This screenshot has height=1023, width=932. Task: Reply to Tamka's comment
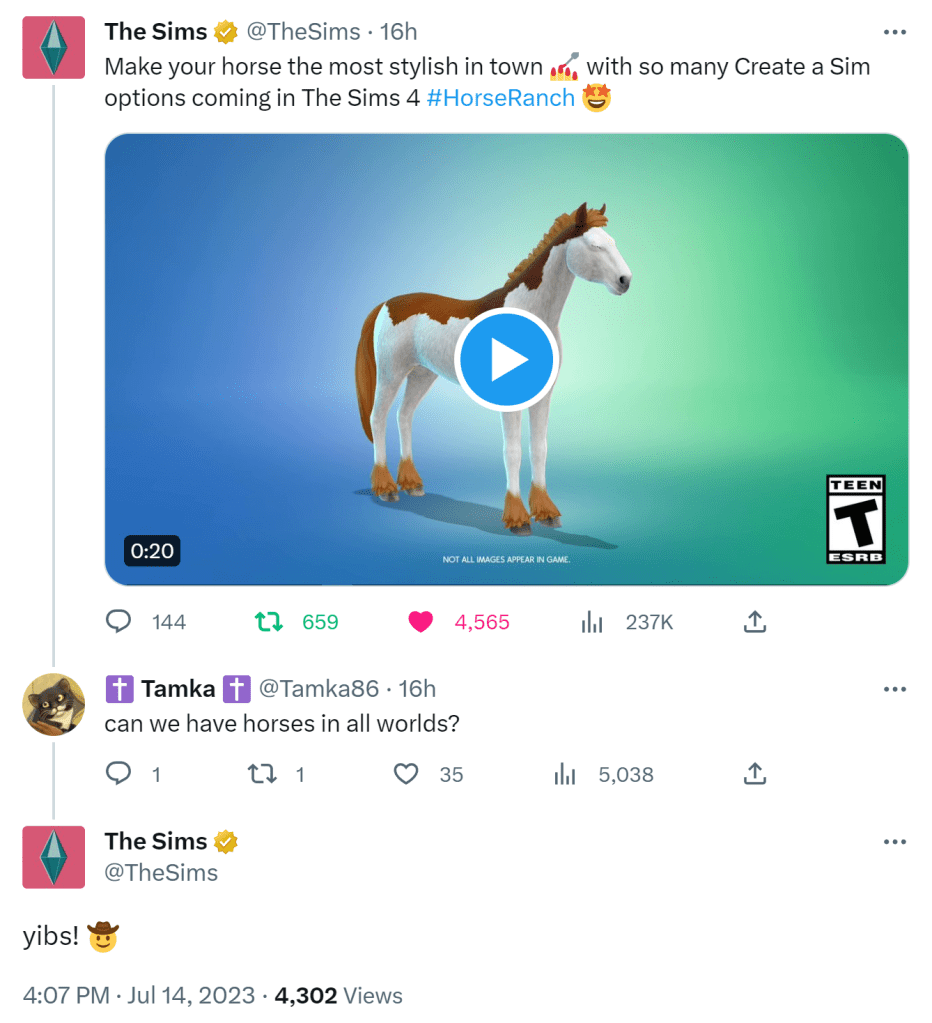[x=119, y=774]
